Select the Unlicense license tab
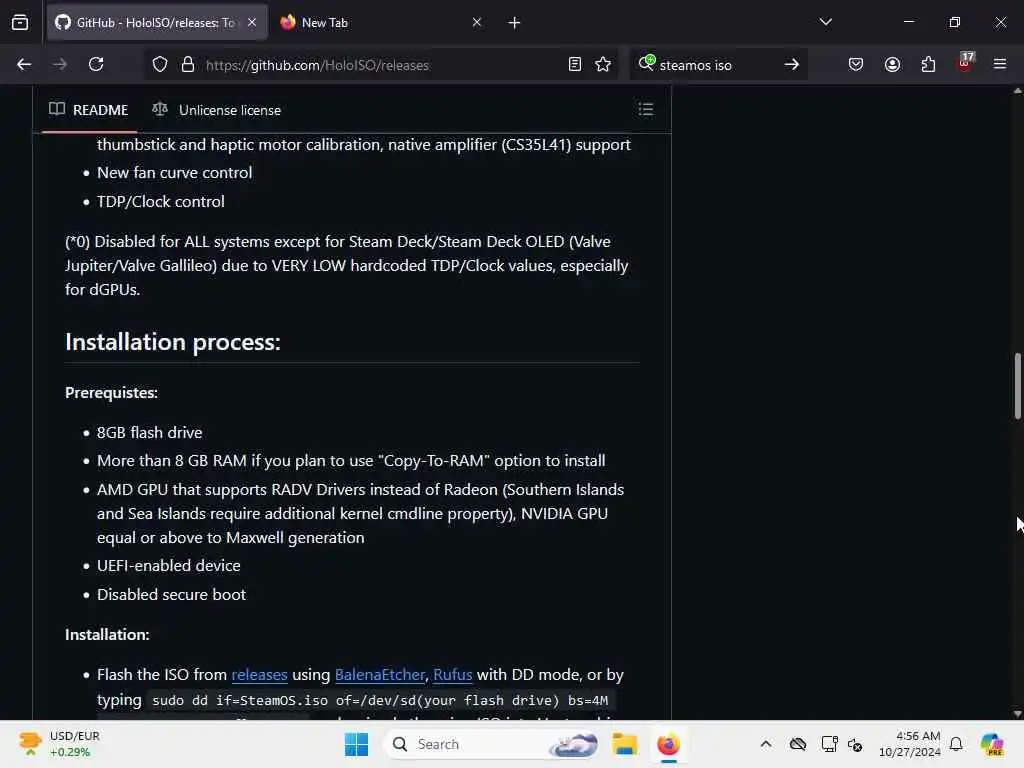1024x768 pixels. pos(216,110)
